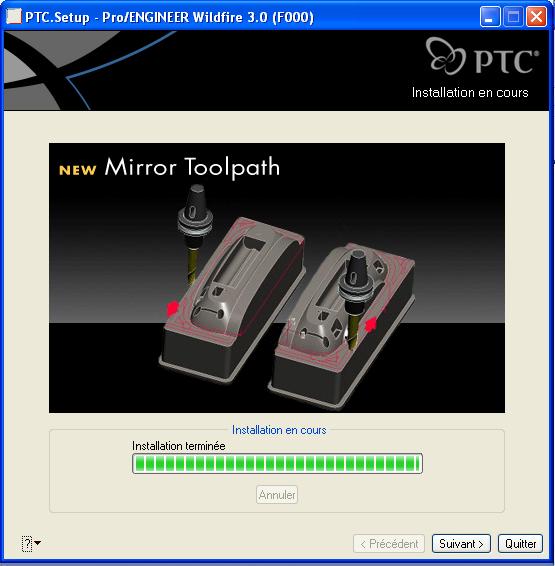Click the Mirror Toolpath heading

[x=192, y=167]
